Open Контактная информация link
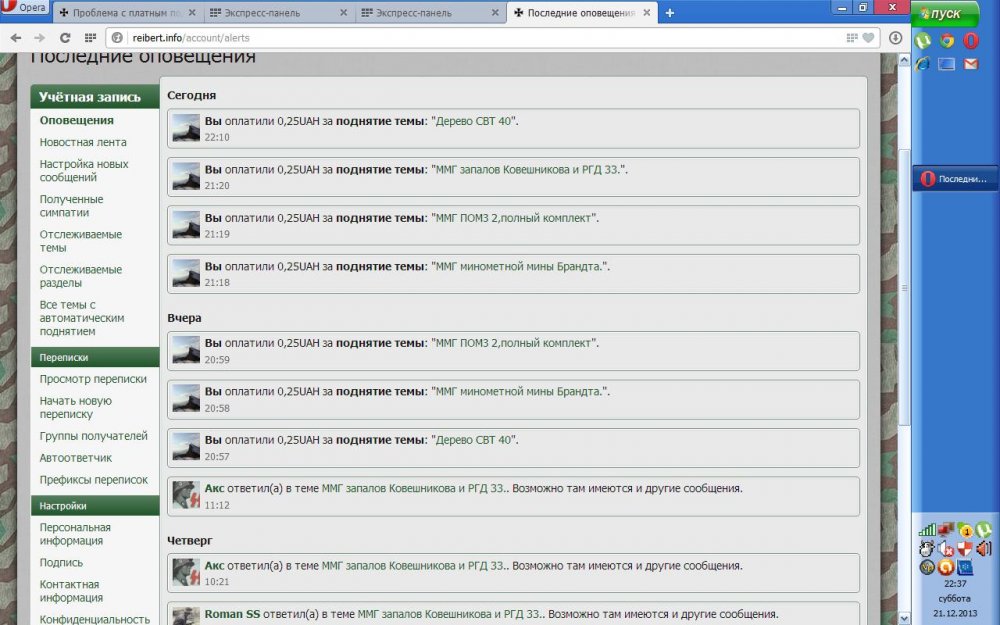 [71, 591]
